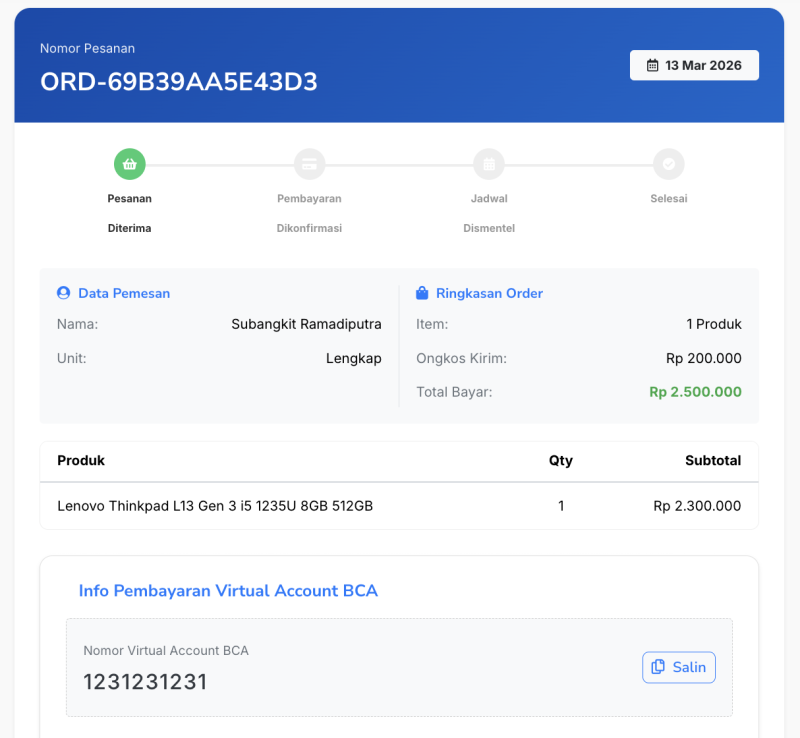The height and width of the screenshot is (738, 800).
Task: Click the Total Bayar amount Rp 2.500.000
Action: [695, 392]
